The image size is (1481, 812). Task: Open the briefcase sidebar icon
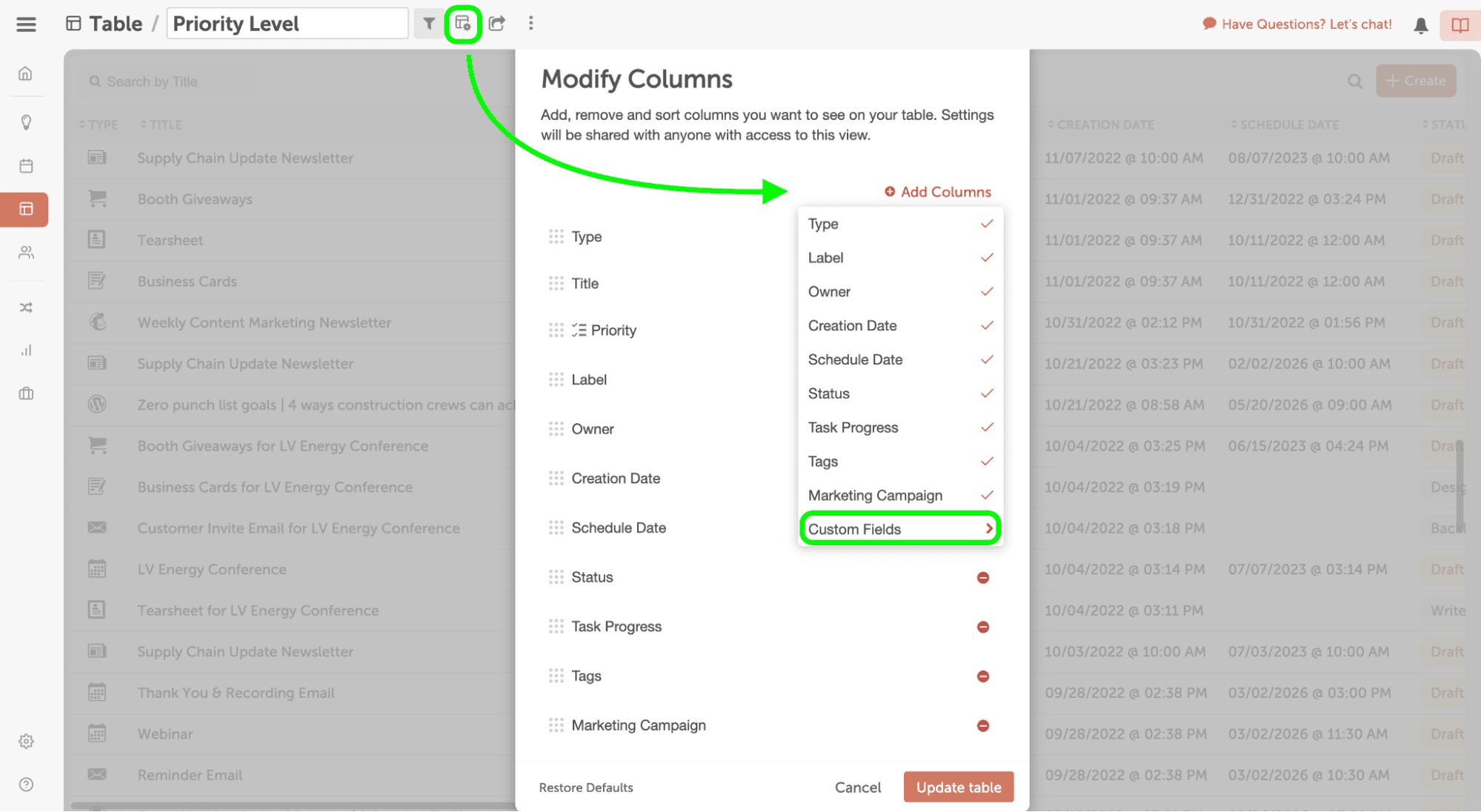click(26, 393)
